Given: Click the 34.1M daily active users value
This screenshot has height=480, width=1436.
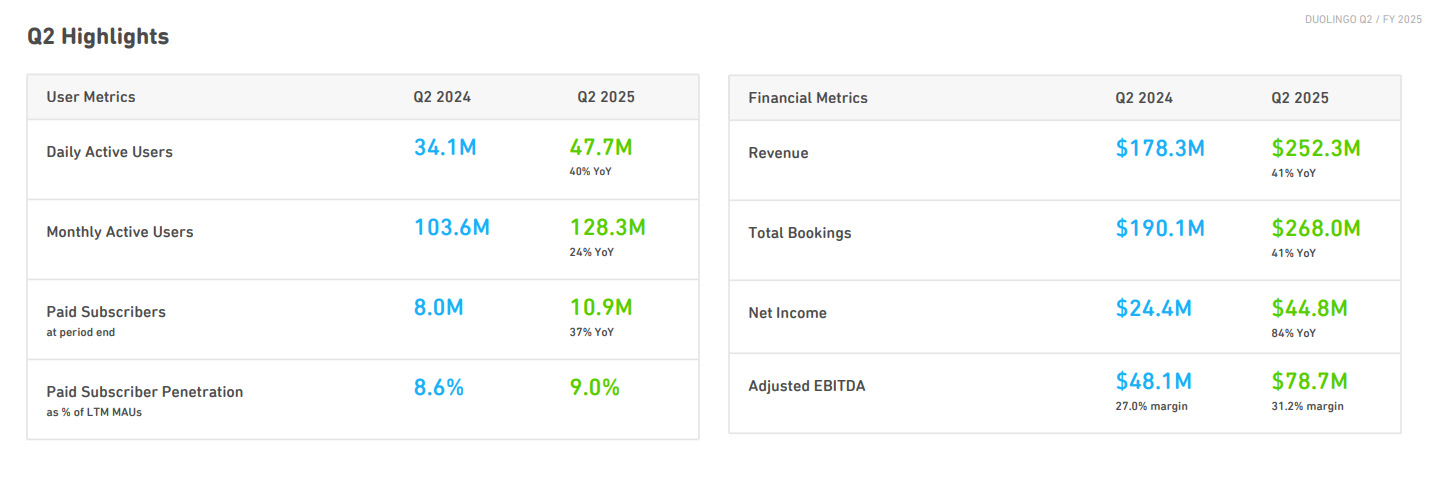Looking at the screenshot, I should coord(445,148).
